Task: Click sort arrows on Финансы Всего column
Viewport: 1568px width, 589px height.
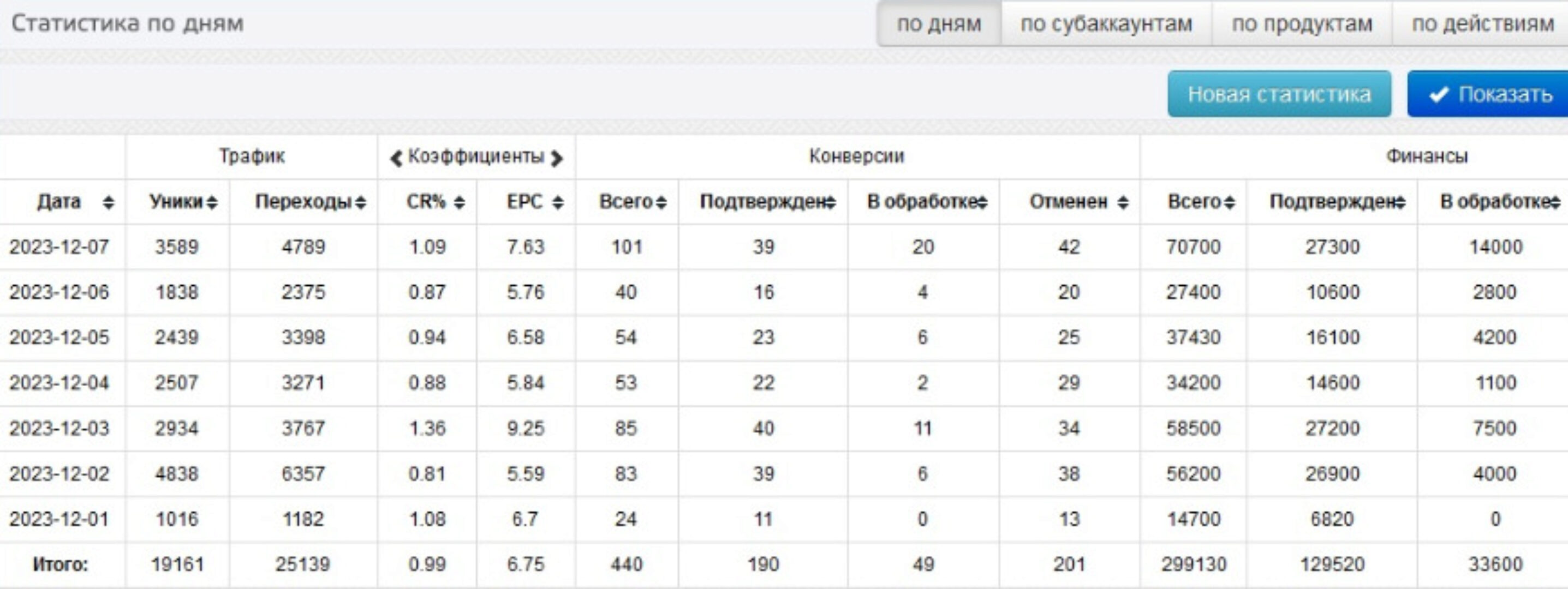Action: click(x=1229, y=202)
